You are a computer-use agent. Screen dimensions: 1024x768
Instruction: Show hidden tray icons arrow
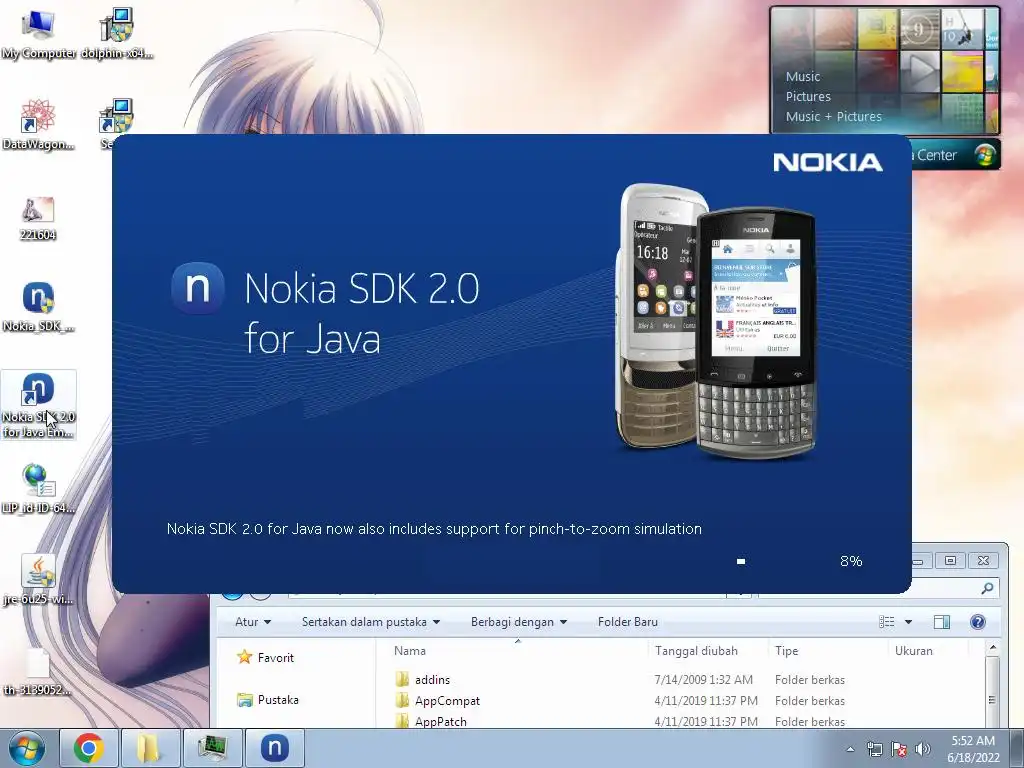[x=850, y=749]
